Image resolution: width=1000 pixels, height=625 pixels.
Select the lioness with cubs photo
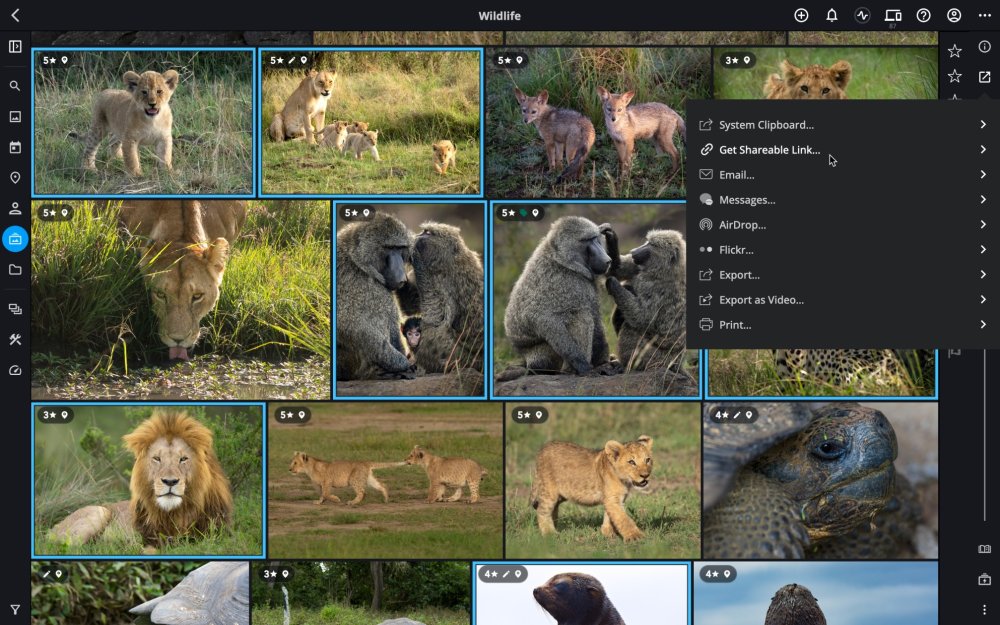[x=371, y=122]
